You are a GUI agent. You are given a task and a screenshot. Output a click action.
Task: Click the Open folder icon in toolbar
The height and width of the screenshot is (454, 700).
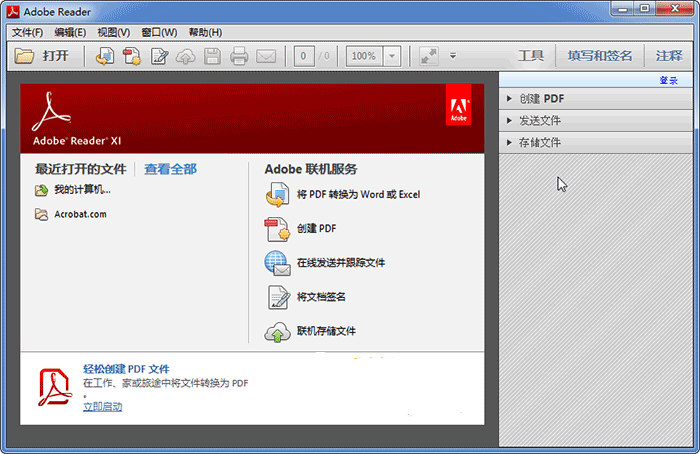pyautogui.click(x=24, y=56)
